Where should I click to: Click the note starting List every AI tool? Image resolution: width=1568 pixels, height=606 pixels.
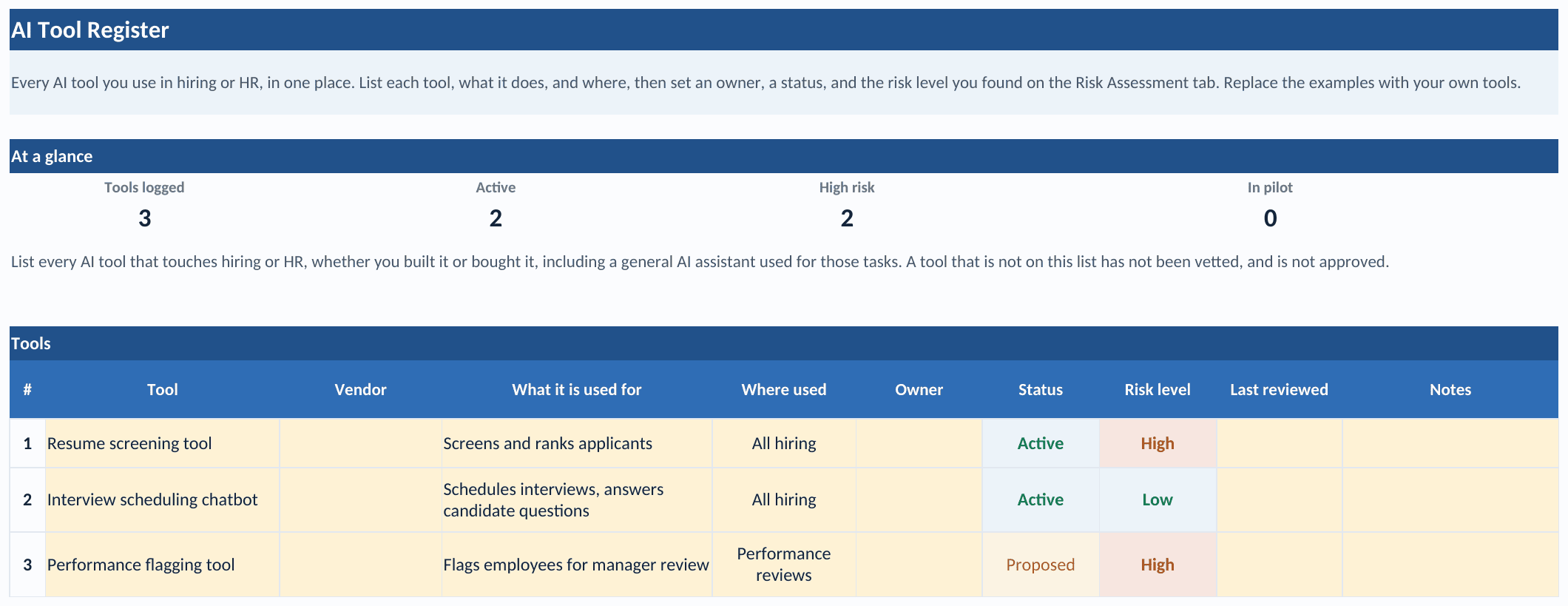[x=700, y=261]
